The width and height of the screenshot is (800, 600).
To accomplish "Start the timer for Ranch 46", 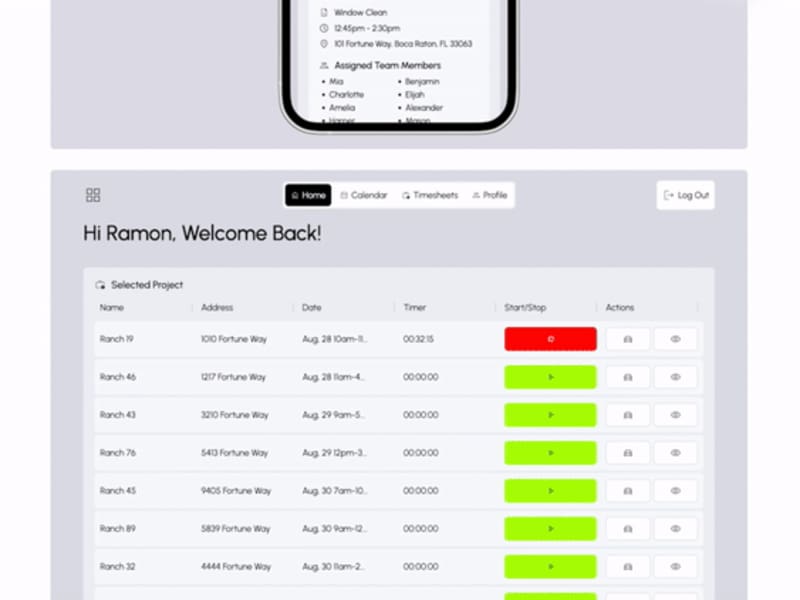I will 551,377.
